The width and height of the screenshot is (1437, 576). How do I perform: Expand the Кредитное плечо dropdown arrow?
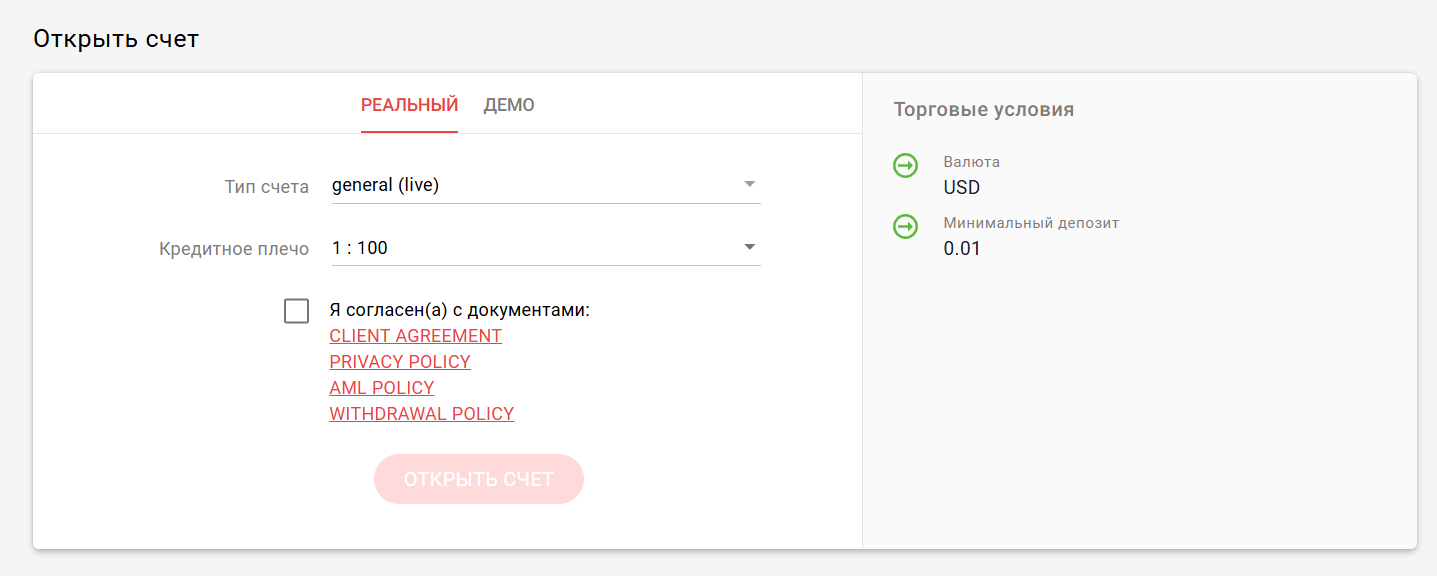coord(749,247)
